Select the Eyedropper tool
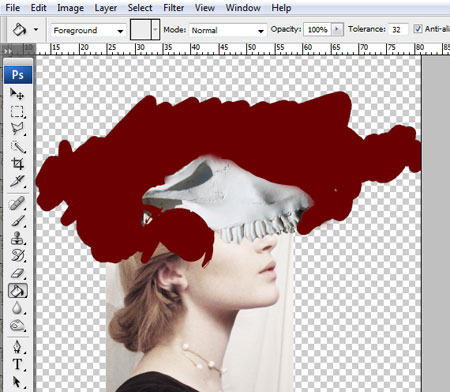The image size is (450, 392). (17, 181)
